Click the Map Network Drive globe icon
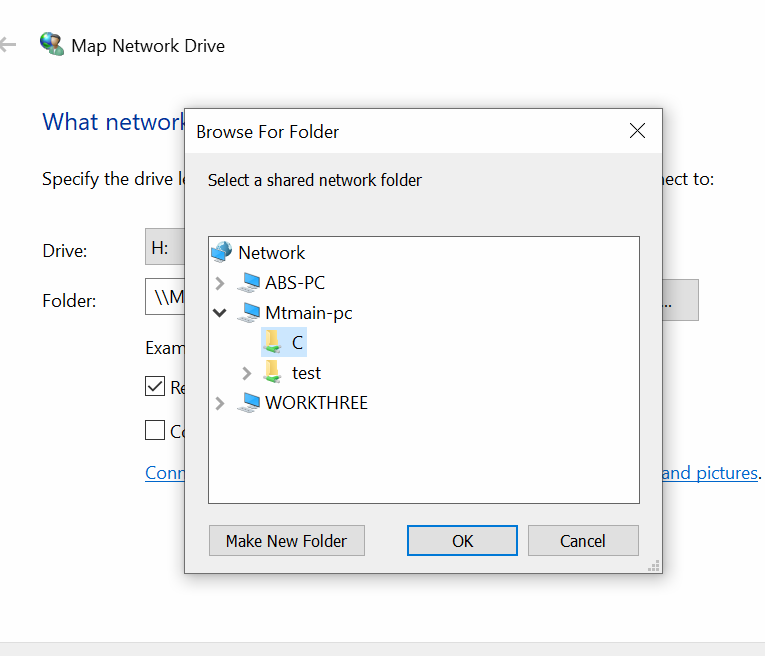This screenshot has height=656, width=765. 52,44
